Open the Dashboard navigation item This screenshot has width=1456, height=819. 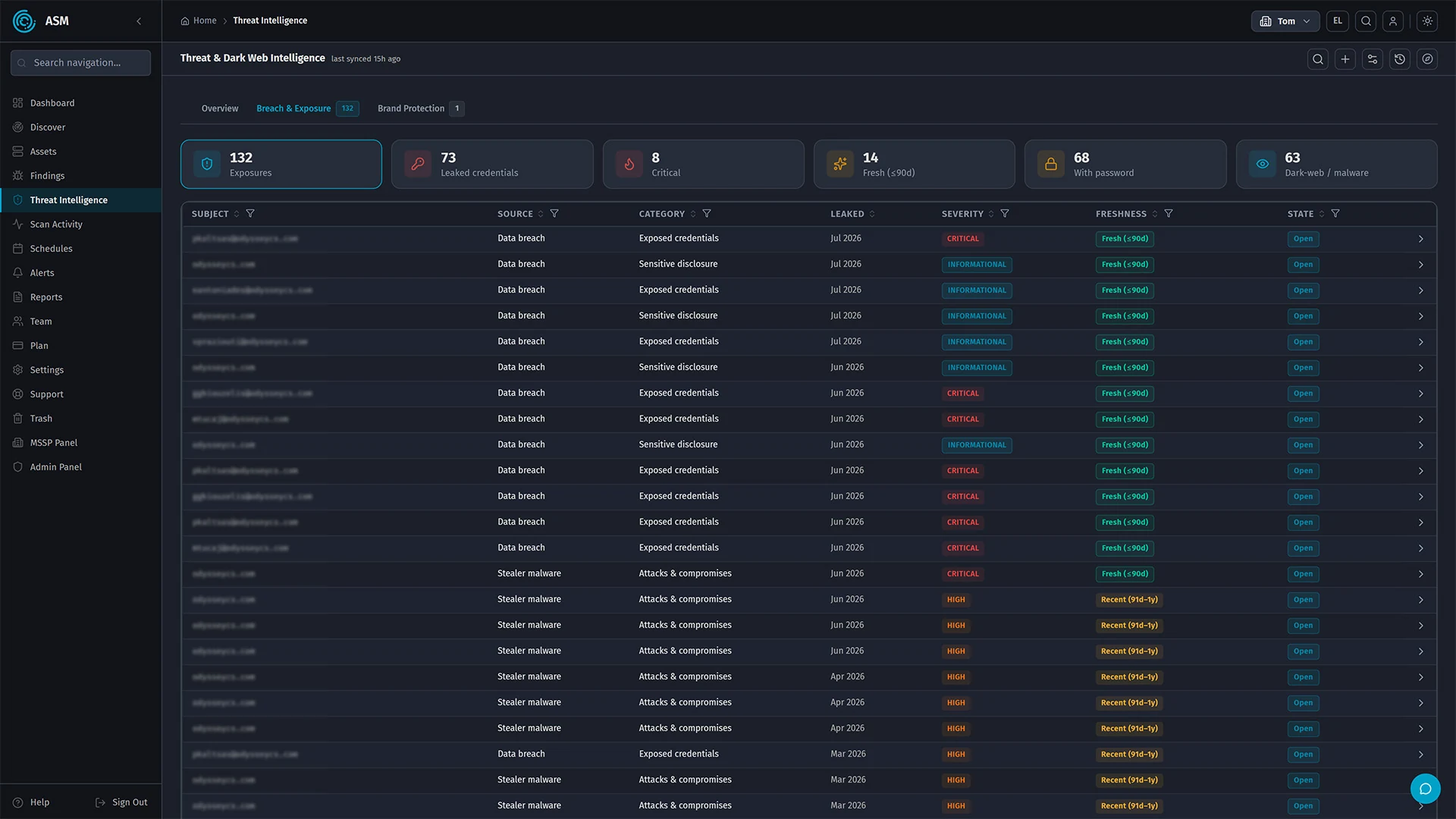[x=80, y=103]
